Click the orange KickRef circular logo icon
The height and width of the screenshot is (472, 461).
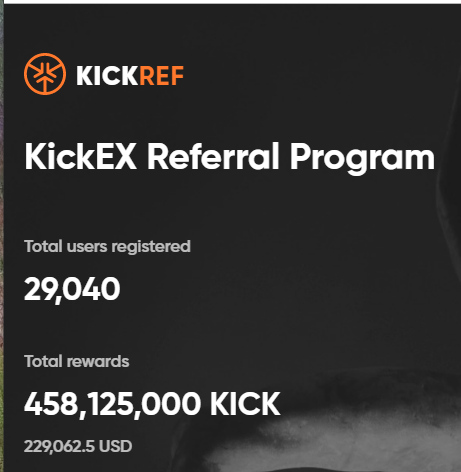[x=45, y=74]
